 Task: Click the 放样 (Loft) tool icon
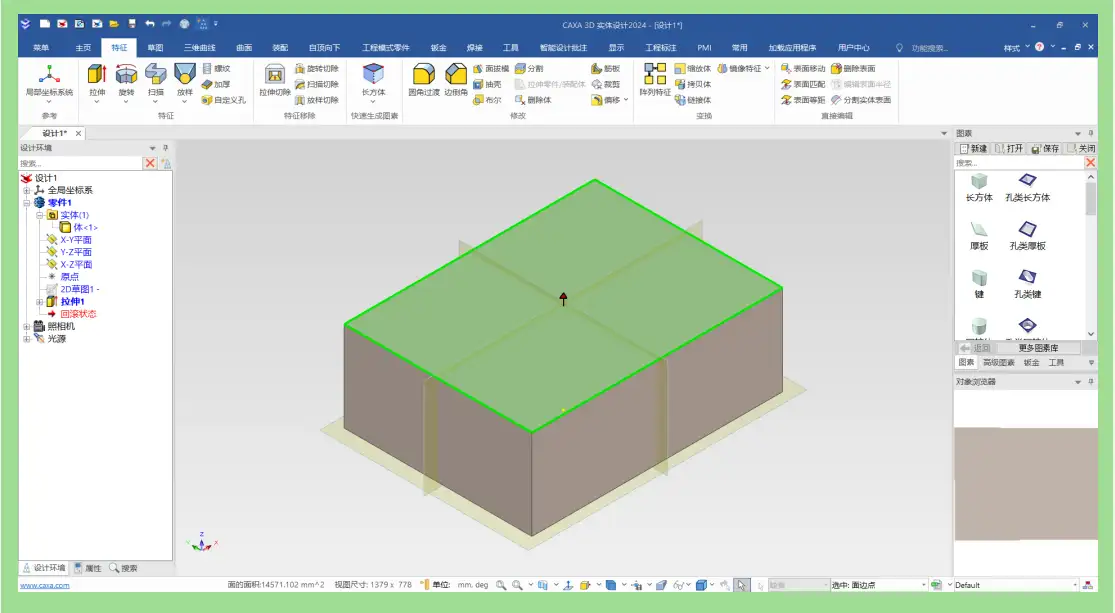183,75
